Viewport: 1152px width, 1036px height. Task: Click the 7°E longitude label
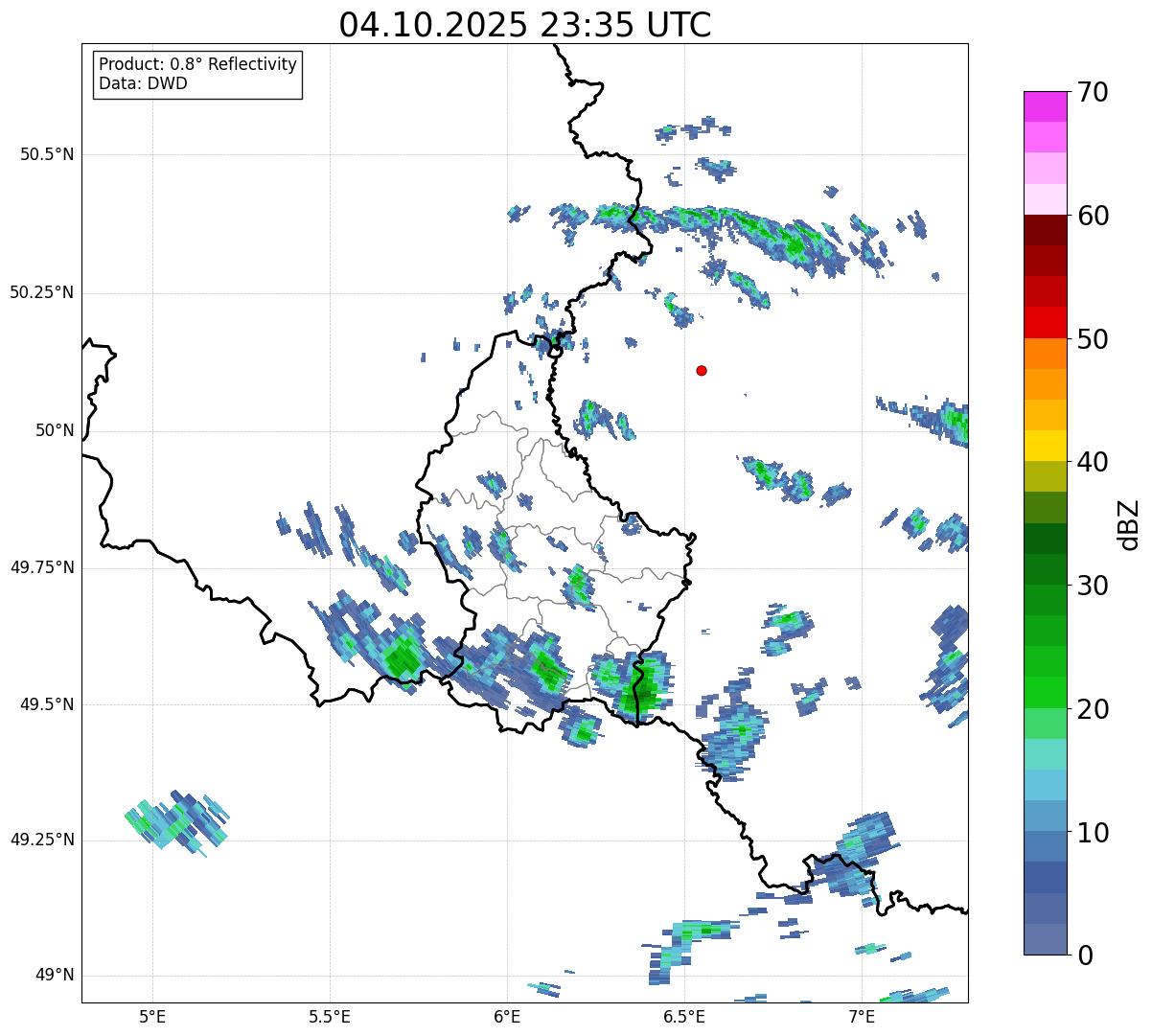[862, 1016]
